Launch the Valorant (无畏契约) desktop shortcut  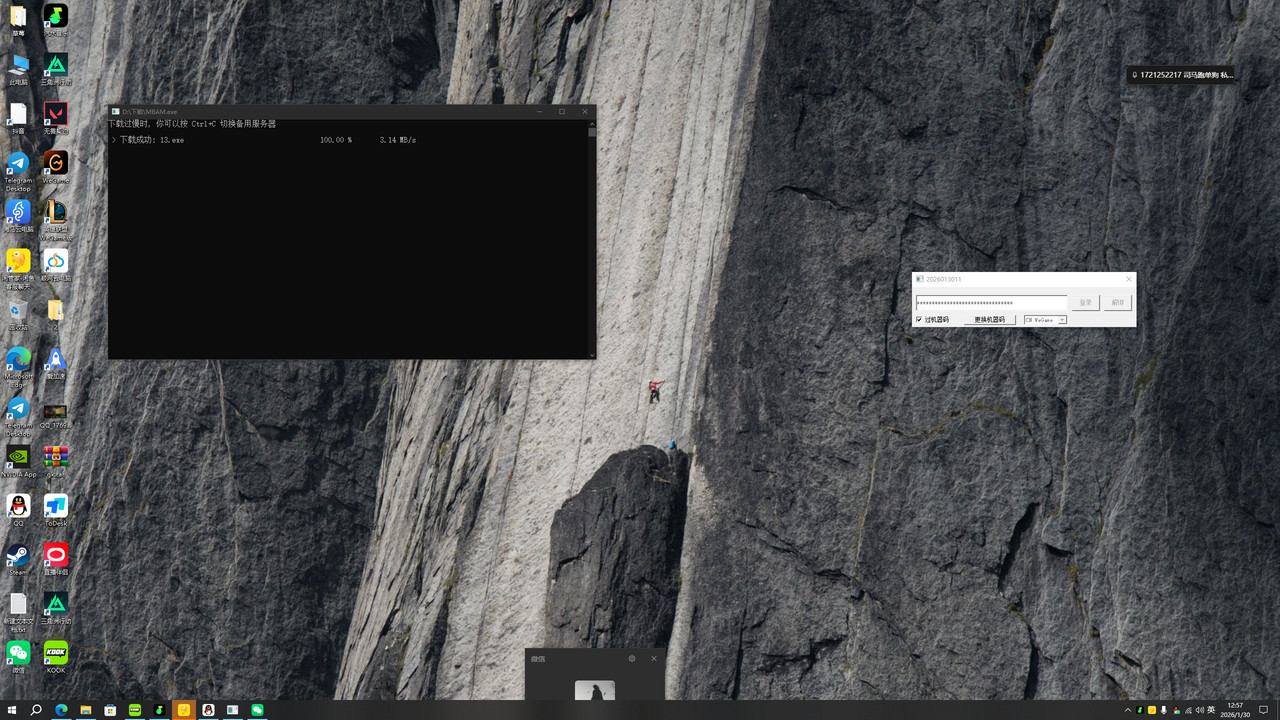click(56, 118)
